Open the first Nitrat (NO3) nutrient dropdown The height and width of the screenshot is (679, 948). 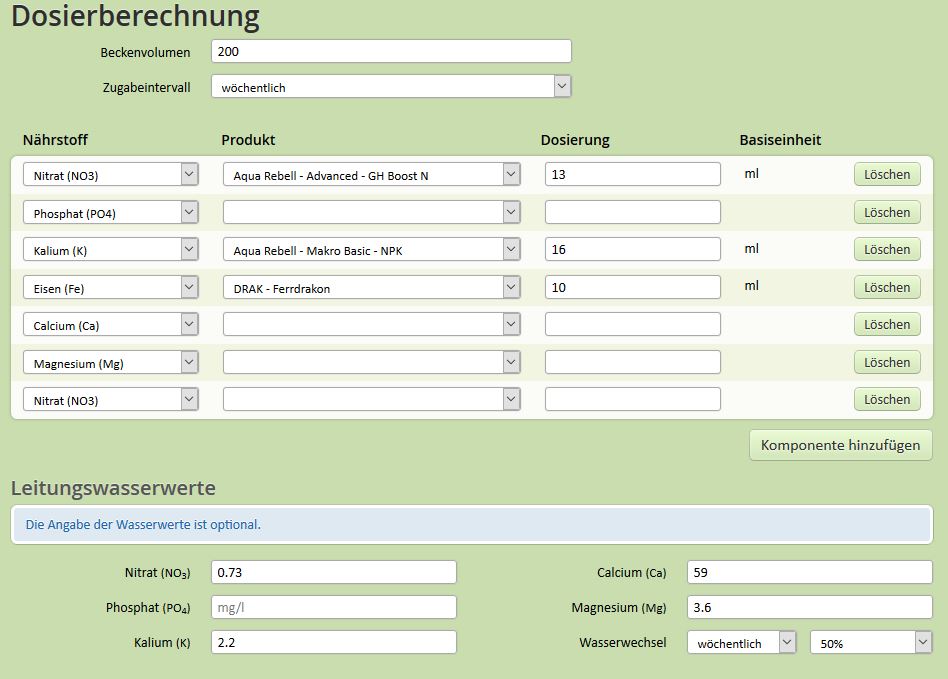[x=111, y=175]
